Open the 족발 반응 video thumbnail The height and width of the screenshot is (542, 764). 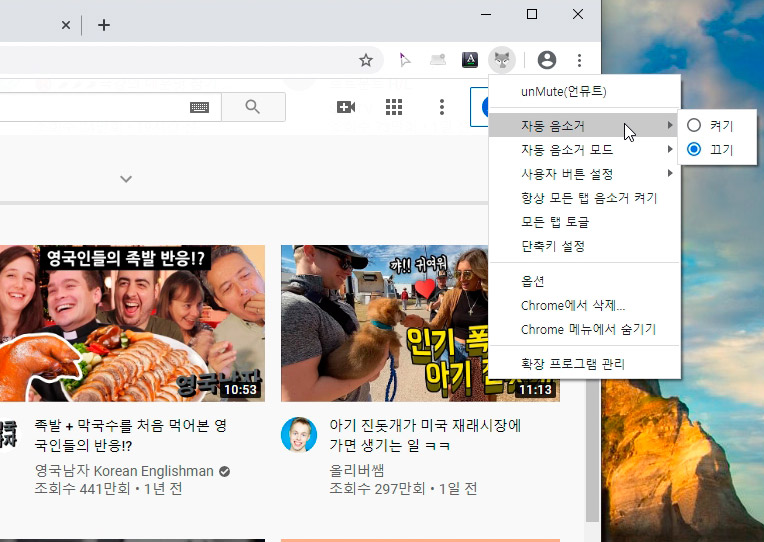point(132,323)
